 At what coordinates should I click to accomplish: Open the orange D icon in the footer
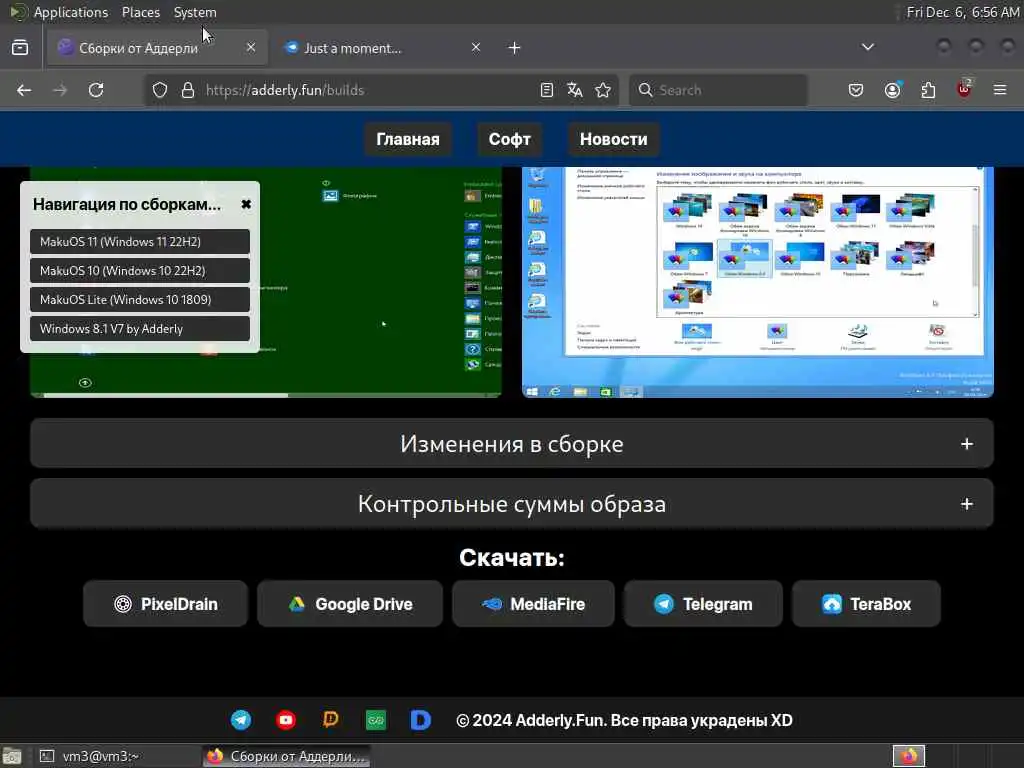[x=330, y=720]
